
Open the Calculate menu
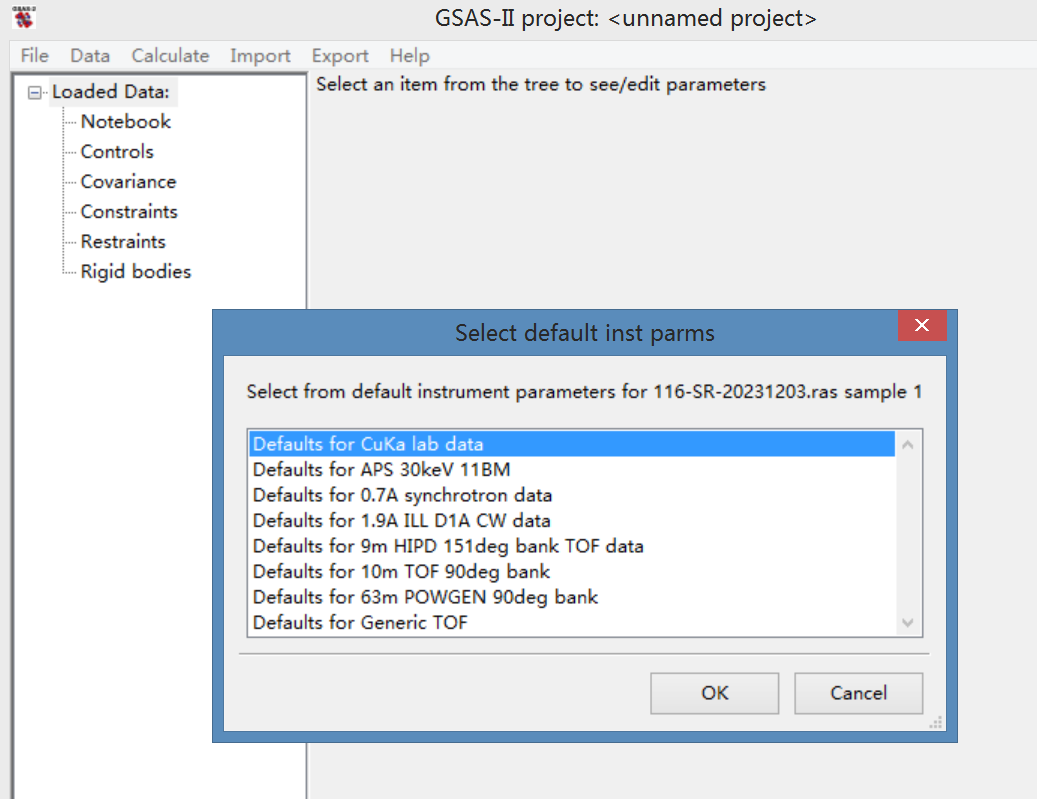pos(170,56)
